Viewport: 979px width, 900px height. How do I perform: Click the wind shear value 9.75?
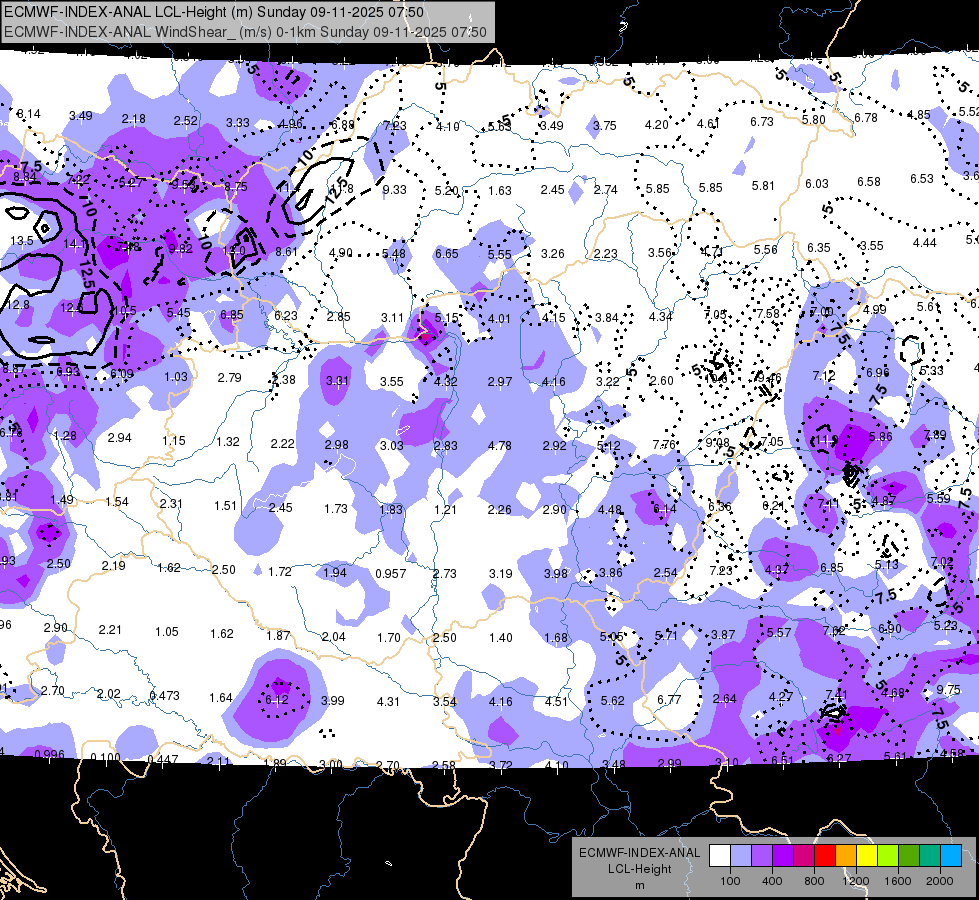pos(948,690)
